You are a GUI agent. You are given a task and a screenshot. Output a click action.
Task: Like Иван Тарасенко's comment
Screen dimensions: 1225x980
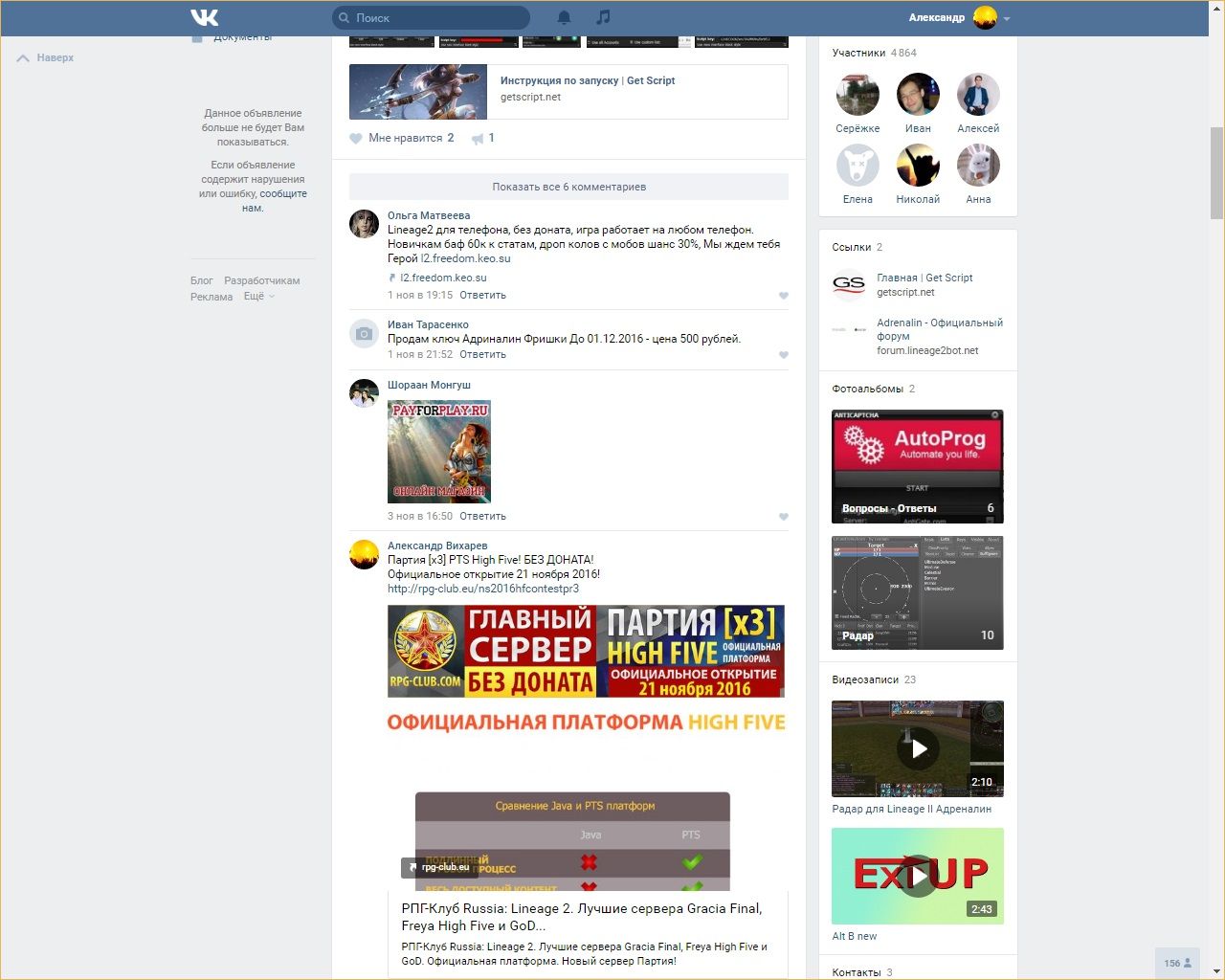[x=783, y=355]
